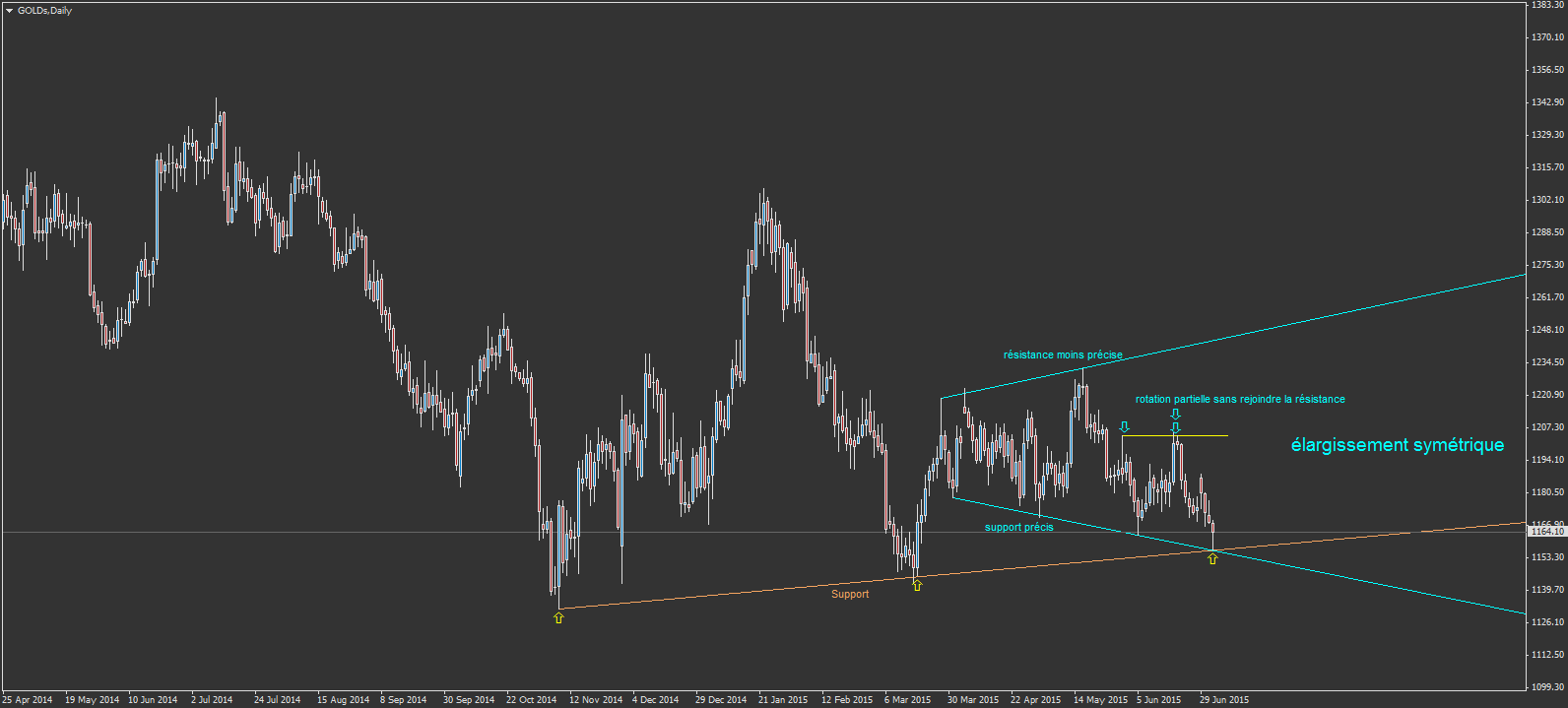Select the yellow up arrow under the November 2014 low
Screen dimensions: 1568x708
pos(558,617)
